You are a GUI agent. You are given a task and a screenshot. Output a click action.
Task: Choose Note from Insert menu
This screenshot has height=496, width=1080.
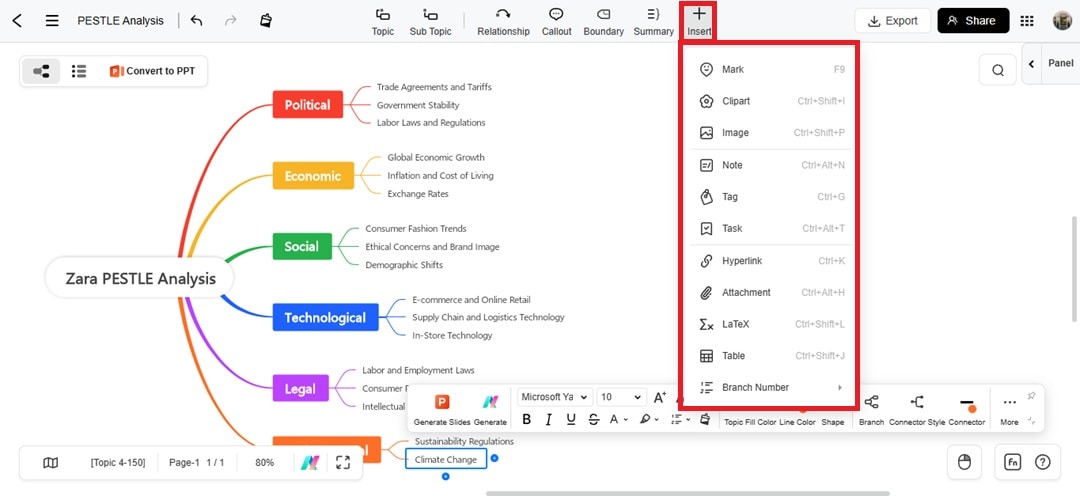pos(771,165)
